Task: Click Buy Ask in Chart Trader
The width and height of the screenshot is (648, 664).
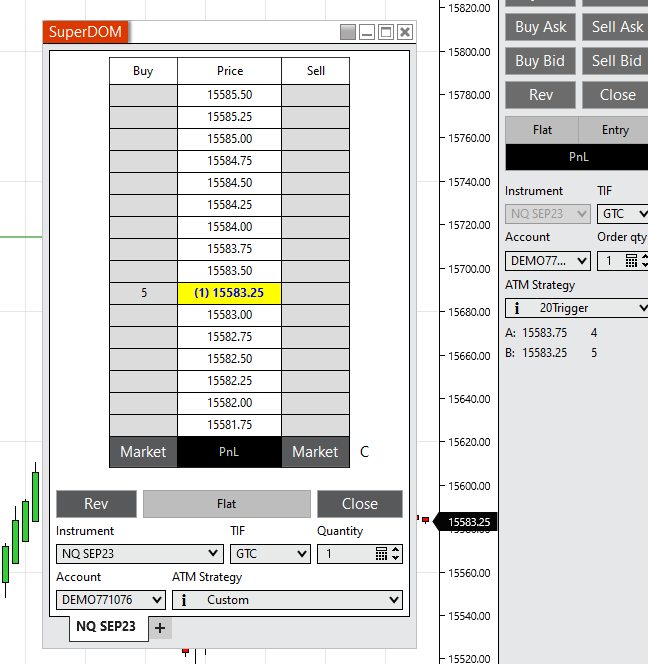Action: point(540,27)
